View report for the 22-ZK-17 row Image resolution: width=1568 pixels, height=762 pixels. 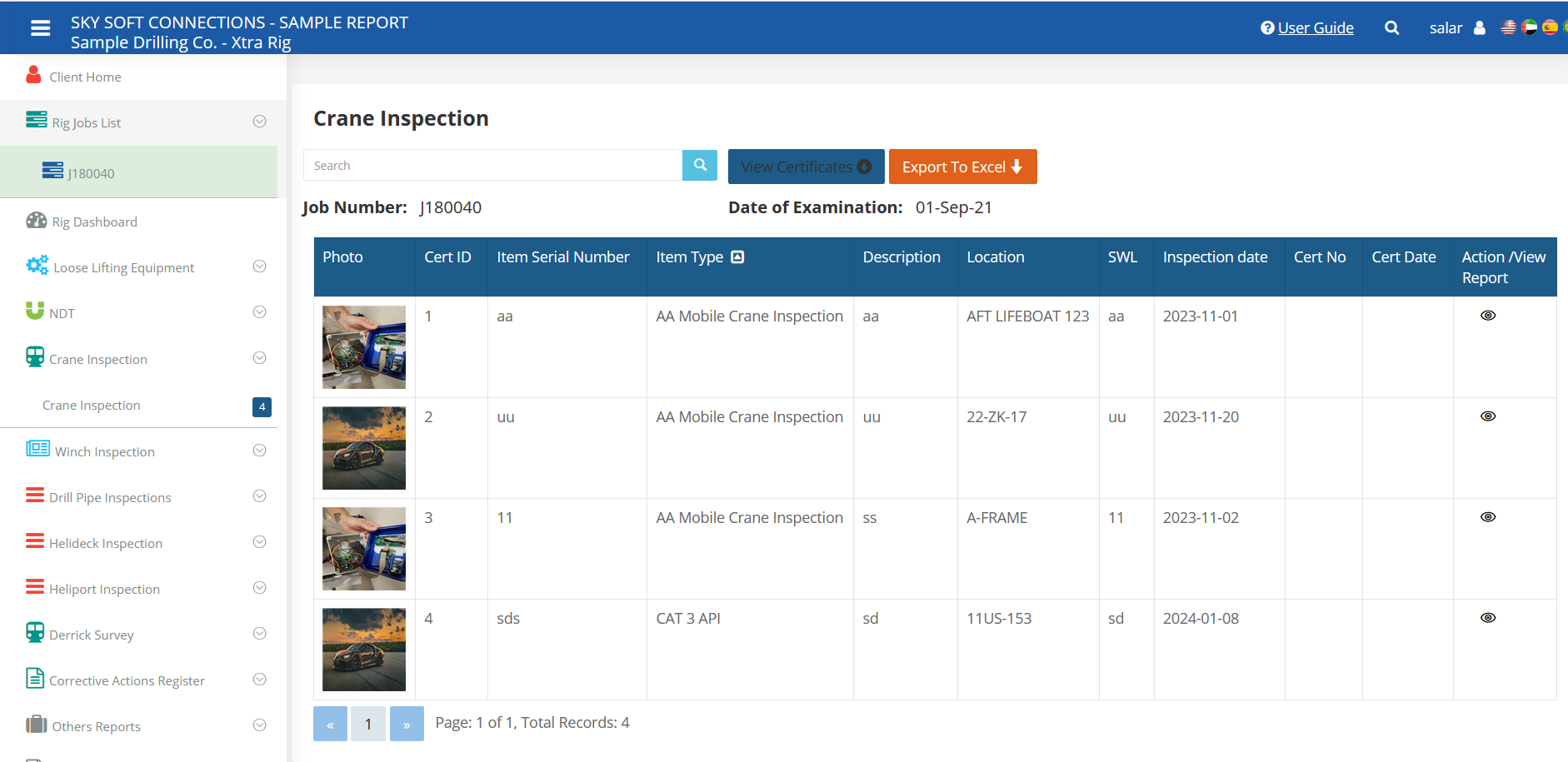click(x=1488, y=416)
